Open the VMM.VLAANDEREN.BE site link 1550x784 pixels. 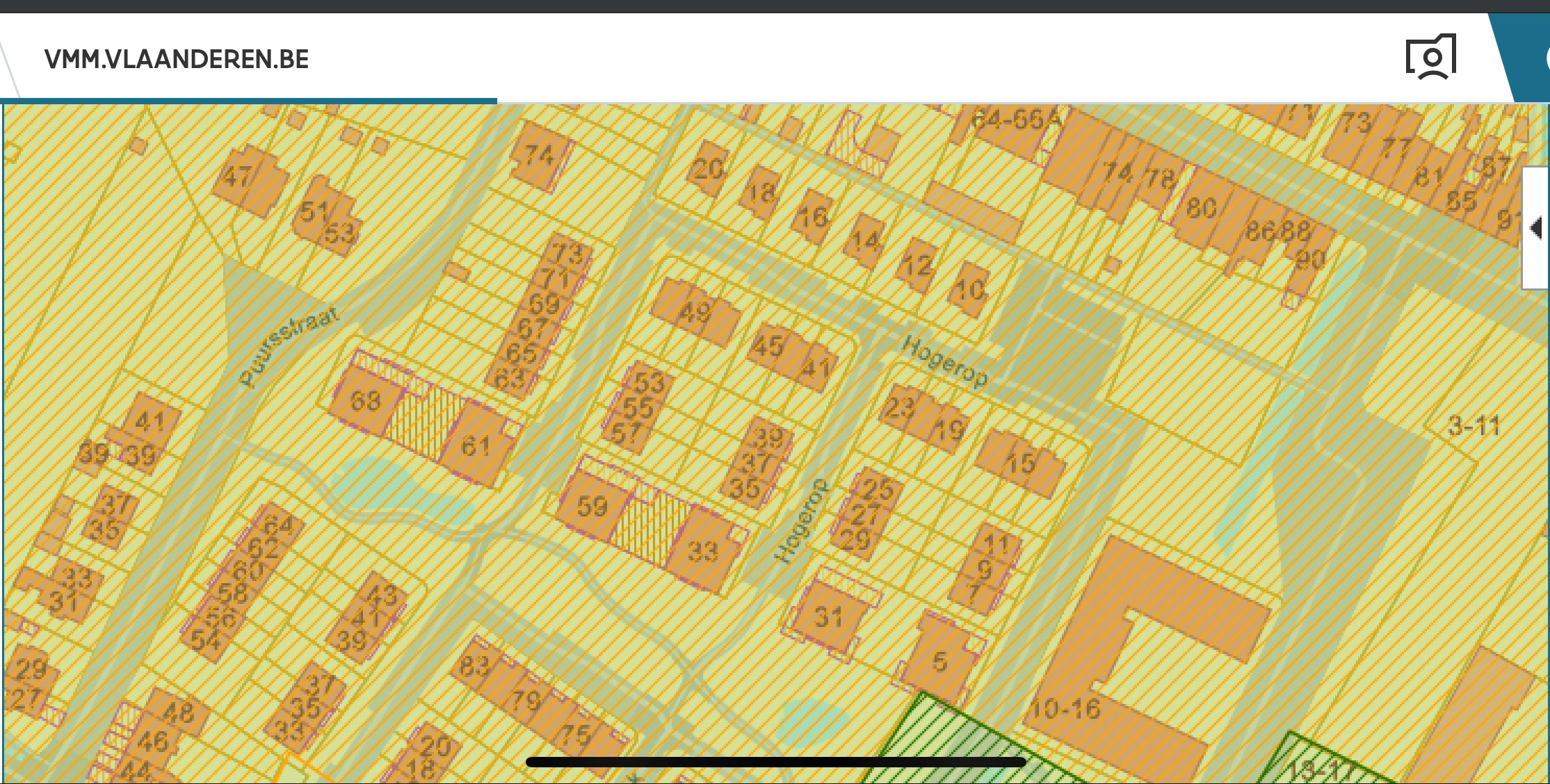[177, 60]
